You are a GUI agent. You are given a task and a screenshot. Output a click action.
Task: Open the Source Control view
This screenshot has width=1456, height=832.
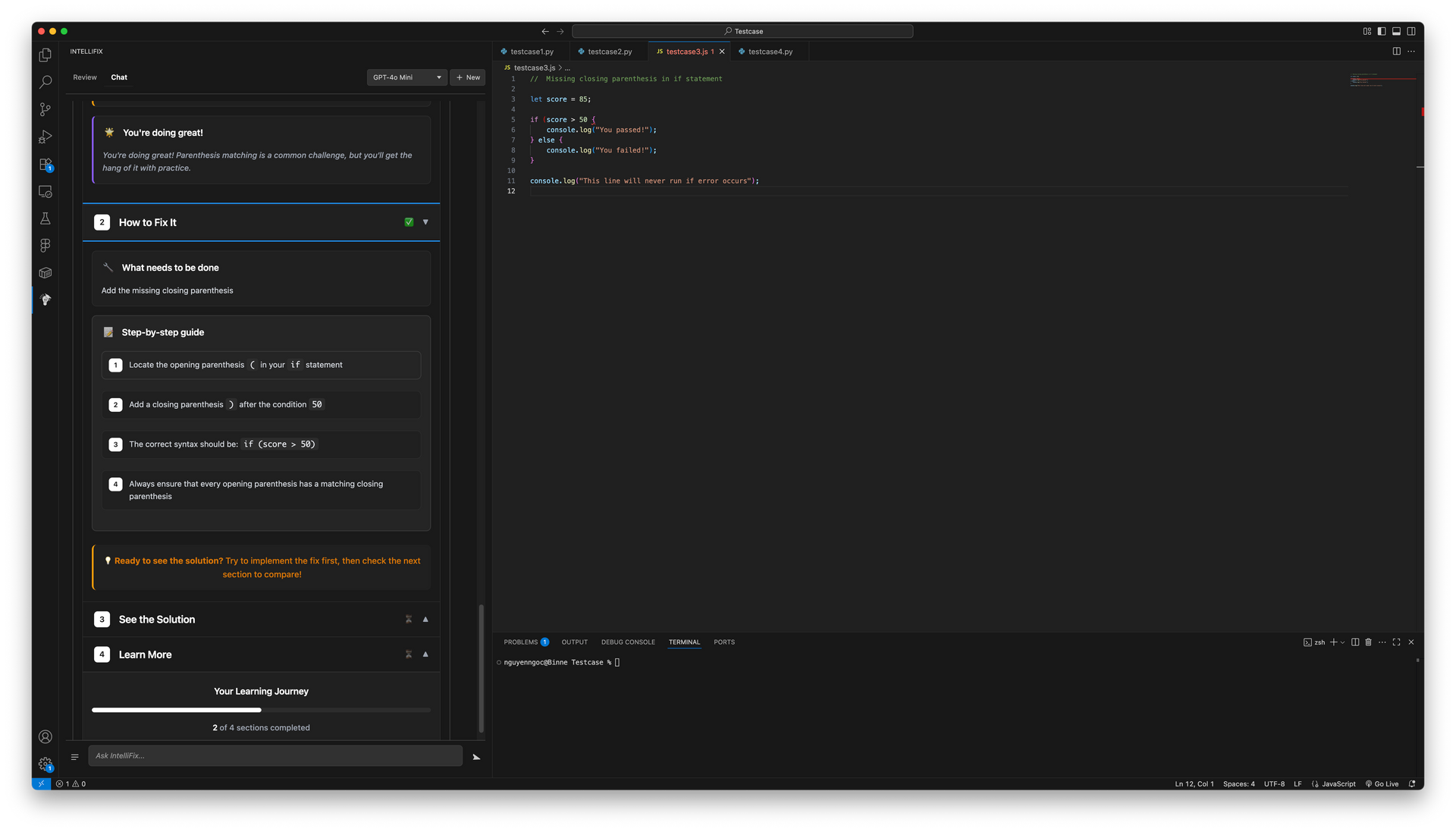click(45, 109)
